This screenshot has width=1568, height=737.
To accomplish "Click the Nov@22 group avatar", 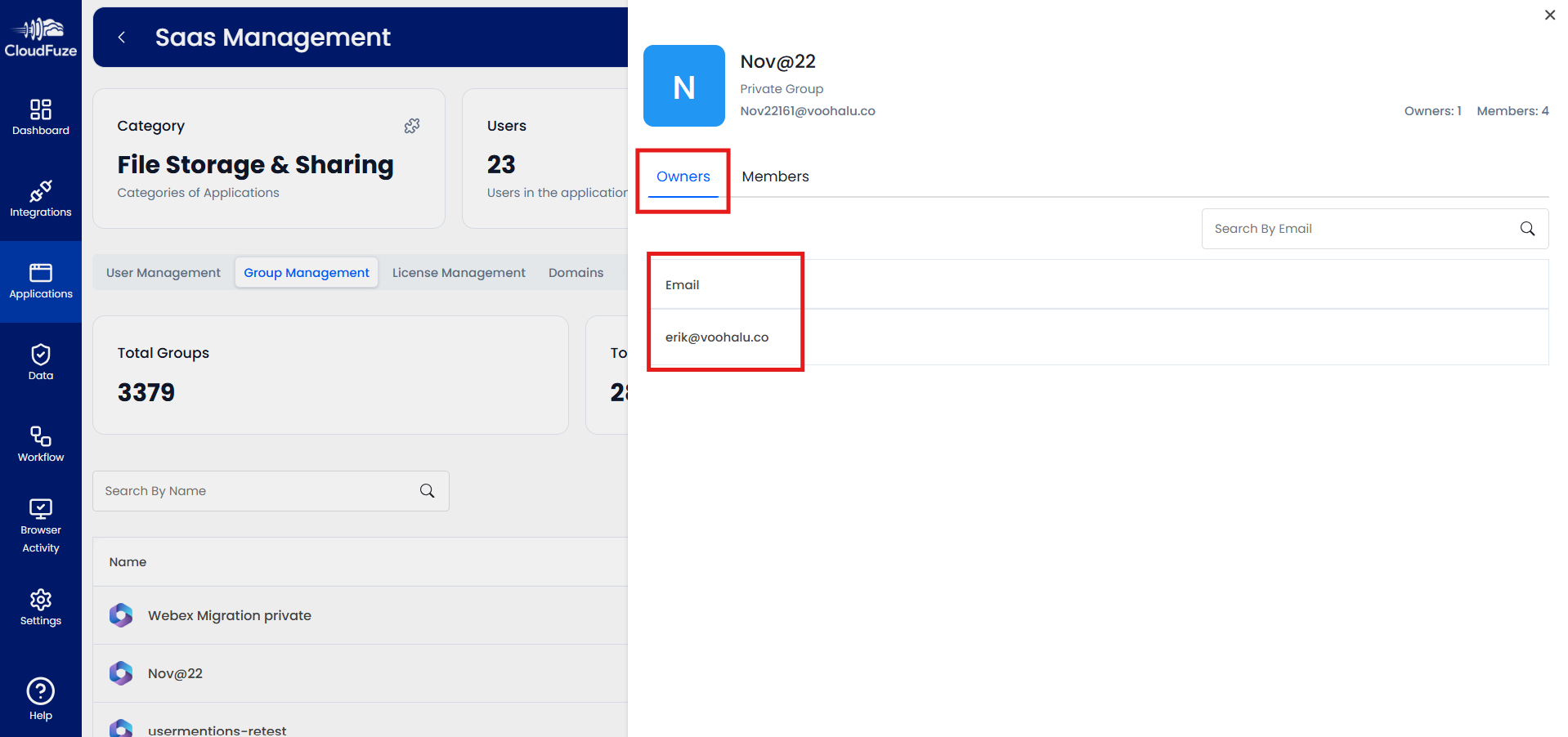I will [x=683, y=86].
